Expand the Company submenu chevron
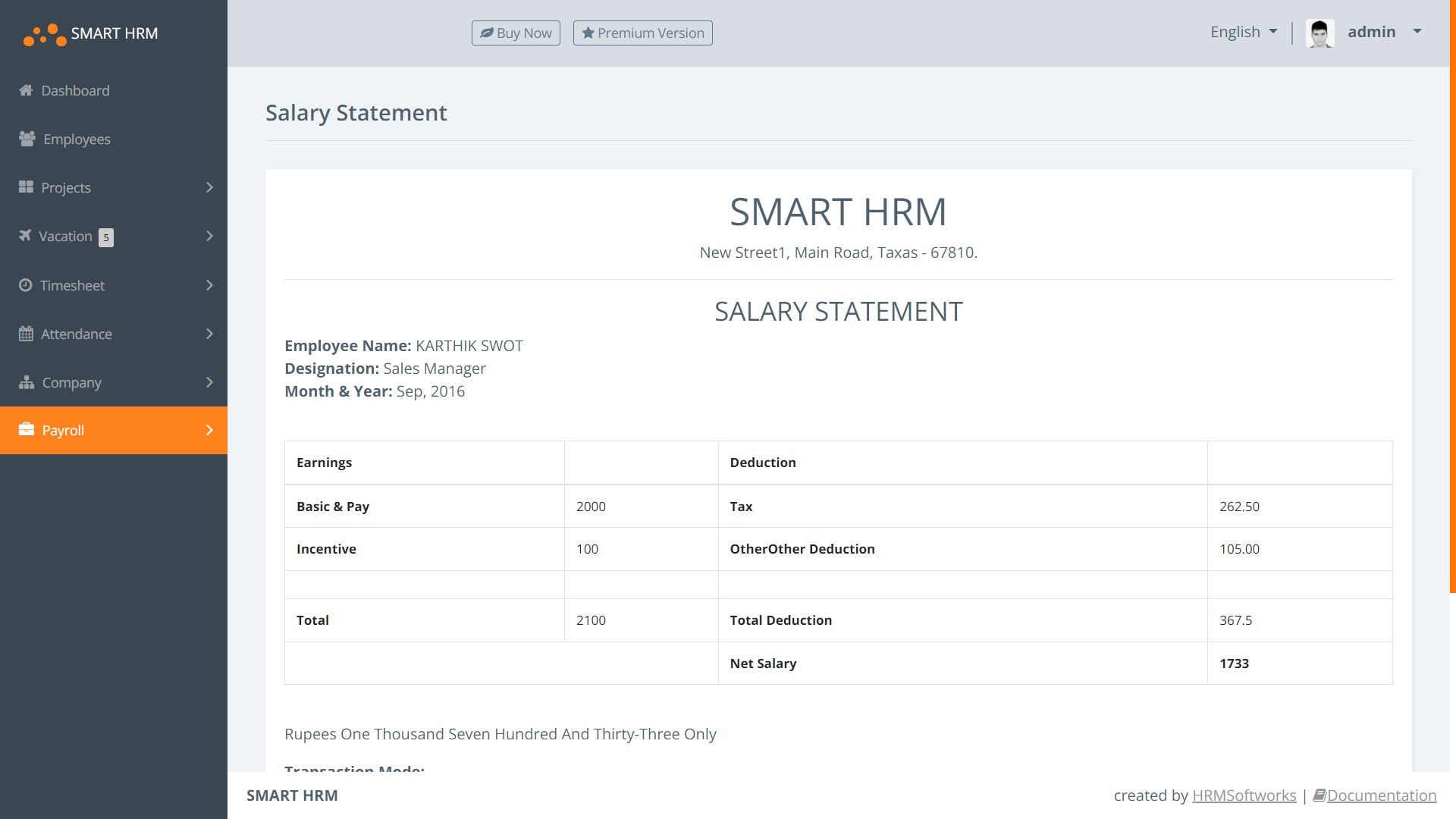The height and width of the screenshot is (819, 1456). (209, 382)
